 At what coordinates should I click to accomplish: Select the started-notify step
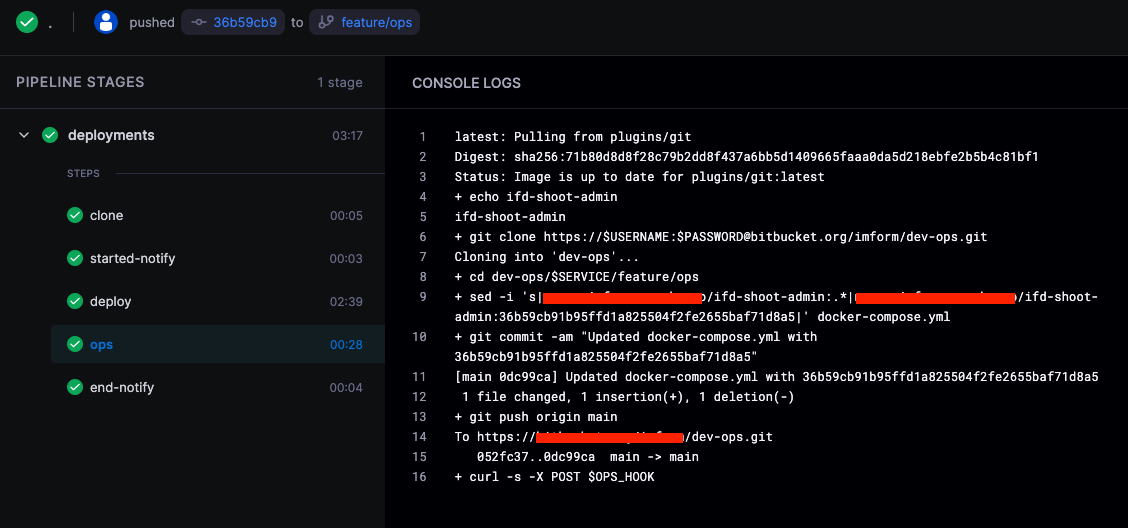(x=132, y=258)
